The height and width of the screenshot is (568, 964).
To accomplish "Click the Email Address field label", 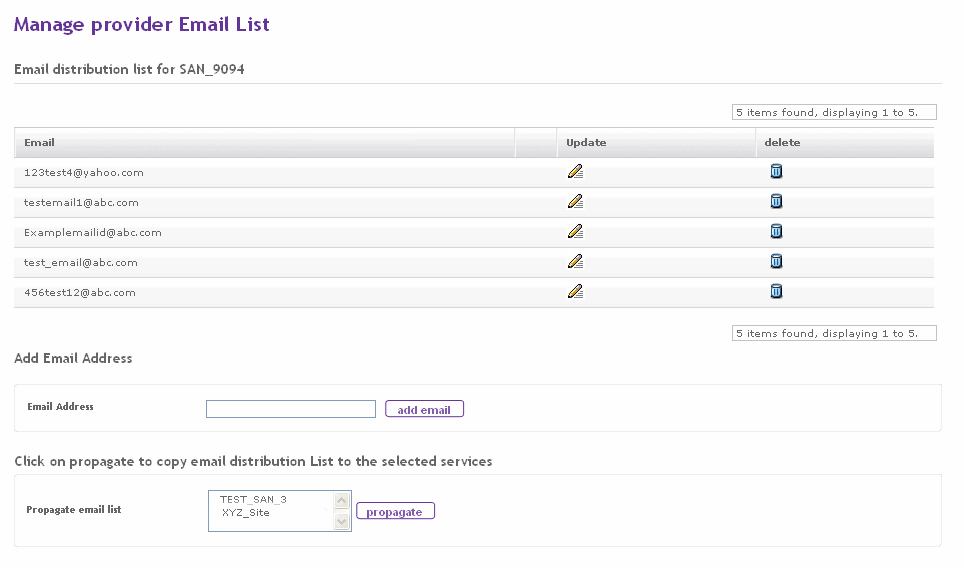I will coord(60,406).
